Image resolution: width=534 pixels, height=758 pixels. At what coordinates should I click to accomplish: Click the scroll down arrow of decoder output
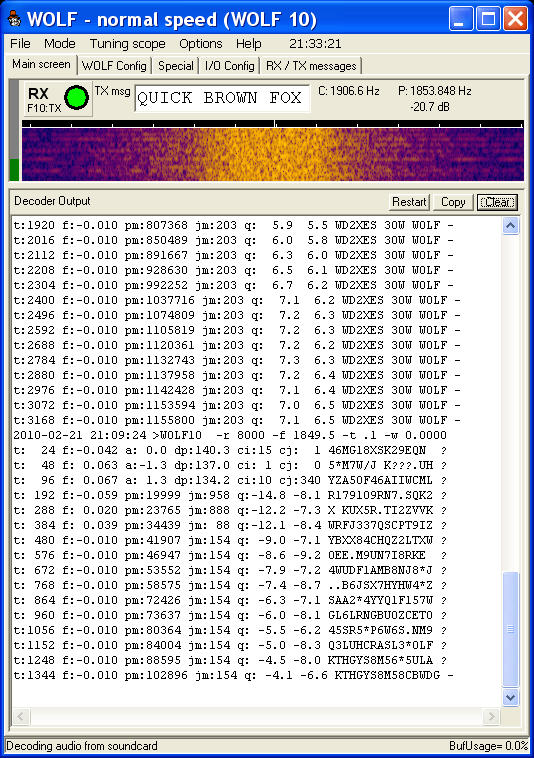511,697
